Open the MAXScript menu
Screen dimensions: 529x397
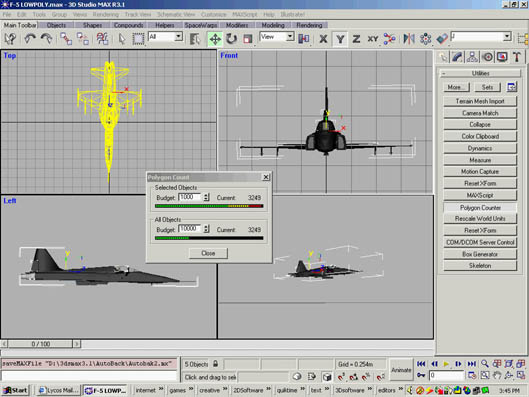(x=245, y=15)
